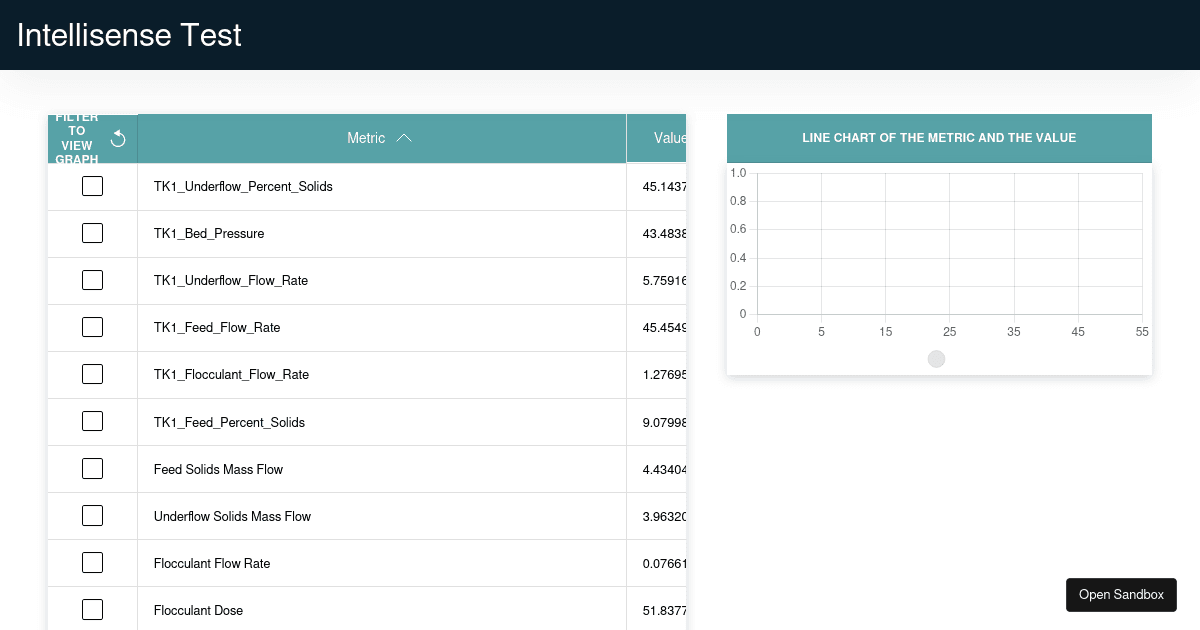Select Feed Solids Mass Flow for the graph
The width and height of the screenshot is (1200, 630).
[92, 468]
